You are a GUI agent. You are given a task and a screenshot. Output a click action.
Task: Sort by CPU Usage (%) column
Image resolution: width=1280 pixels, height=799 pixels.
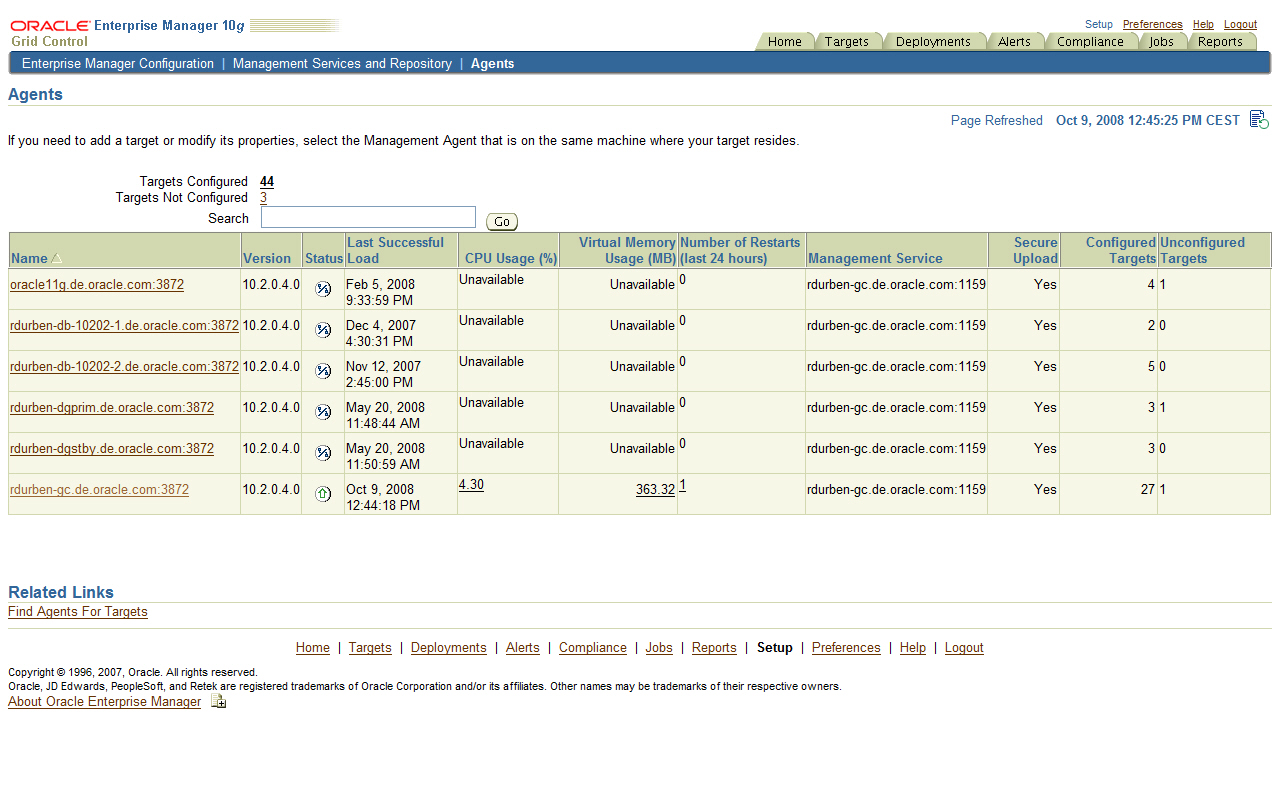pos(511,259)
